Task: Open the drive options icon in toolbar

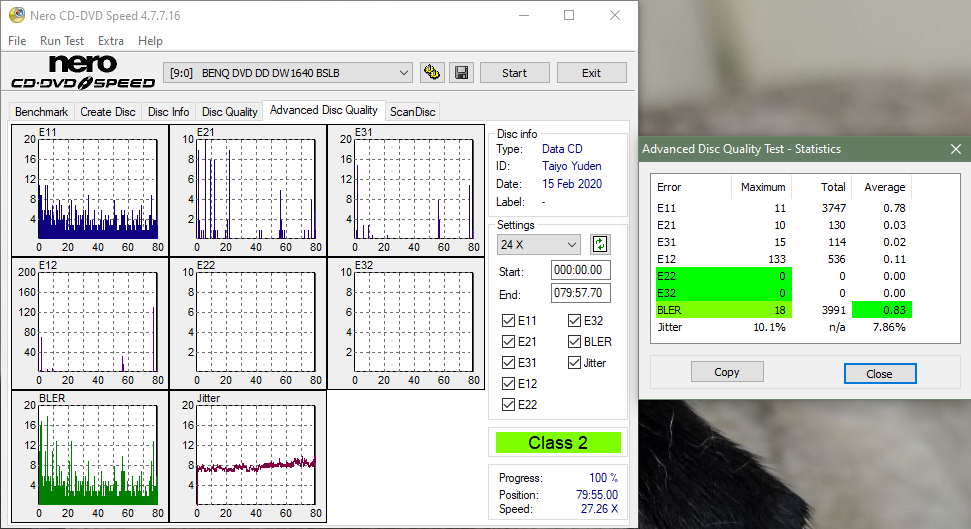Action: click(x=432, y=72)
